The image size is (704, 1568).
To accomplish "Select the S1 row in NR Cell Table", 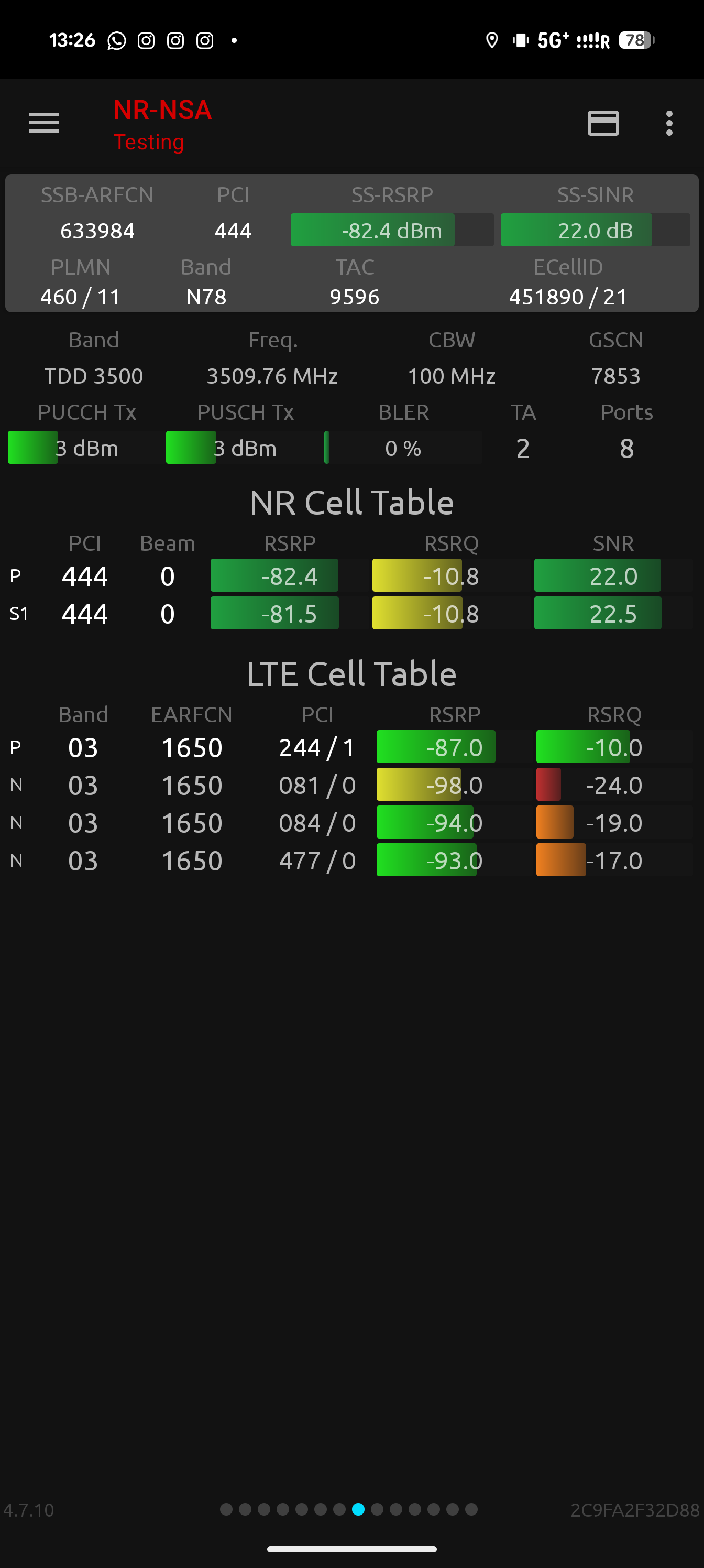I will click(x=351, y=613).
